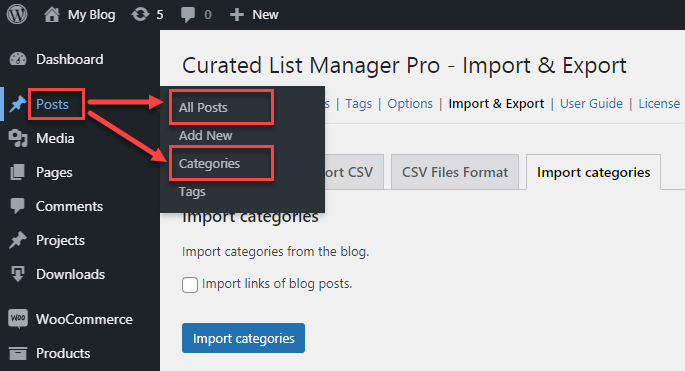Viewport: 685px width, 371px height.
Task: Click the Posts pushpin icon
Action: [18, 104]
